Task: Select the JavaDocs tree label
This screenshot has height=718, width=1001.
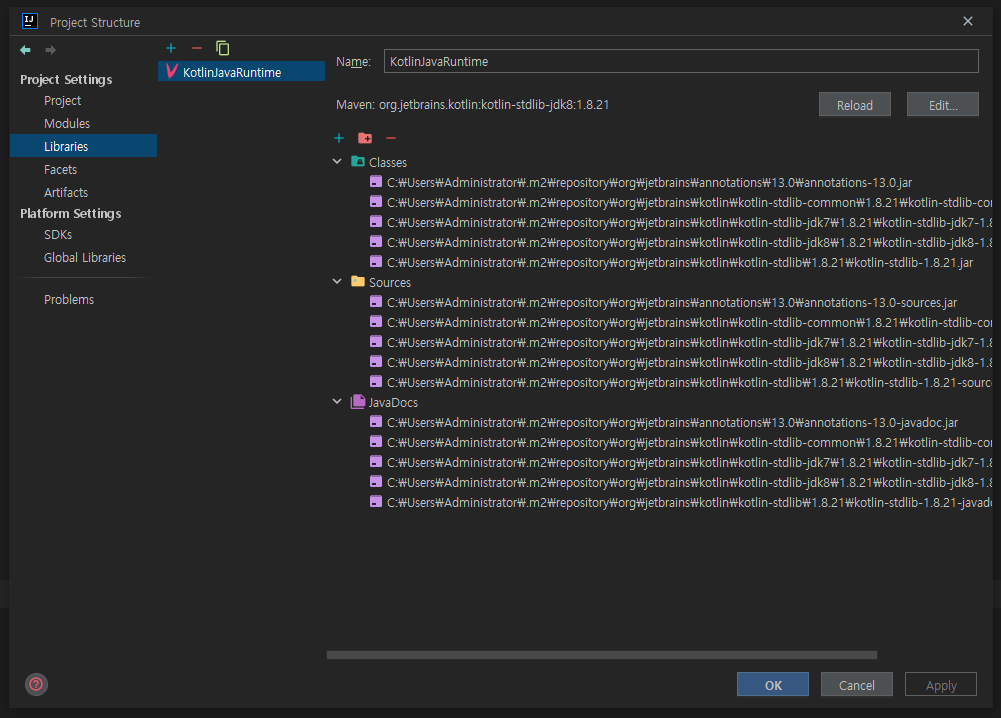Action: [x=393, y=402]
